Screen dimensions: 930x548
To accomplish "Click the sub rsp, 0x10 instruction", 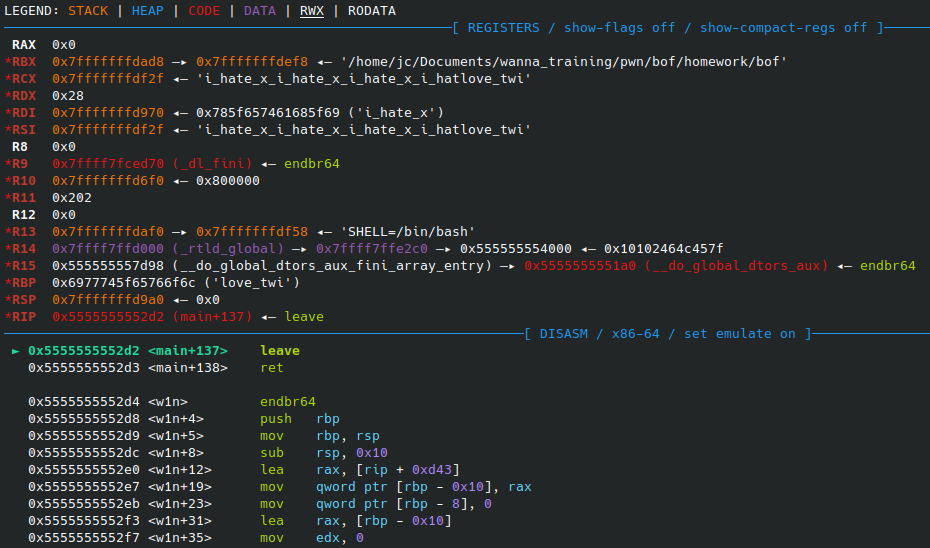I will (x=324, y=453).
